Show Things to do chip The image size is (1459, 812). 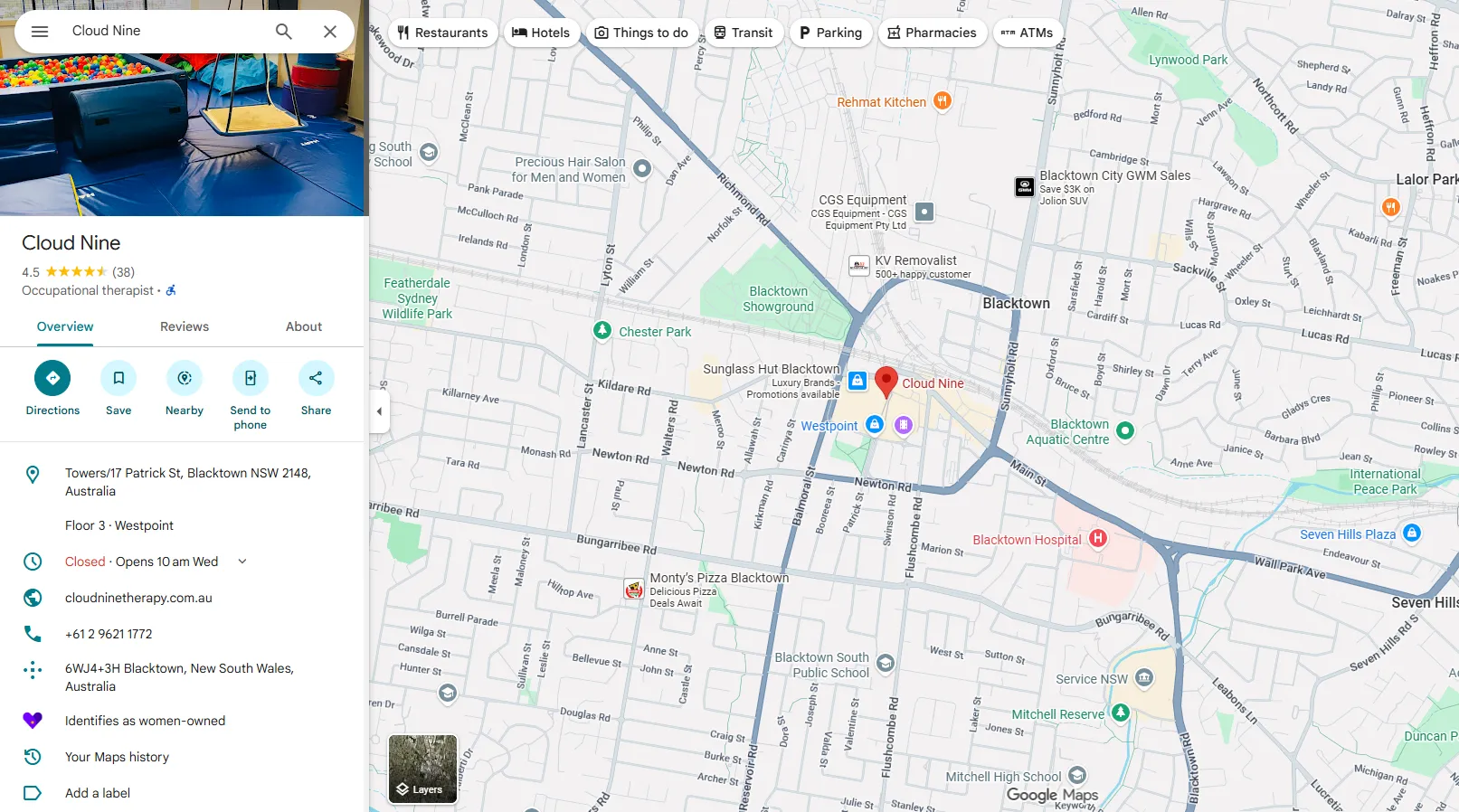[x=641, y=33]
